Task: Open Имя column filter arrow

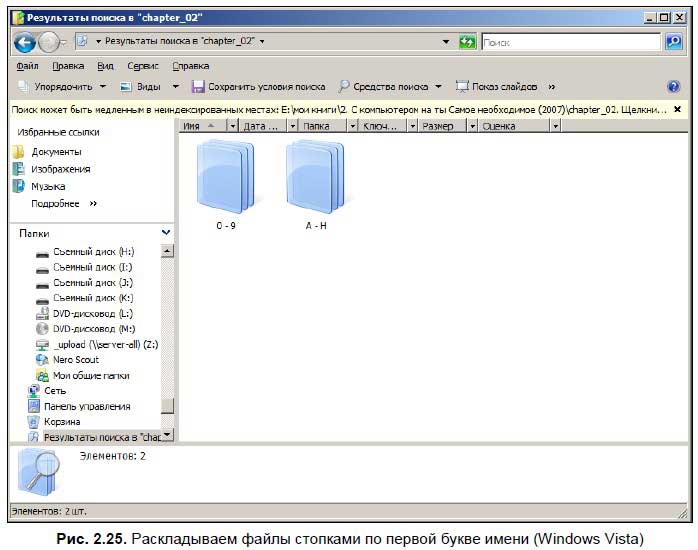Action: [233, 126]
